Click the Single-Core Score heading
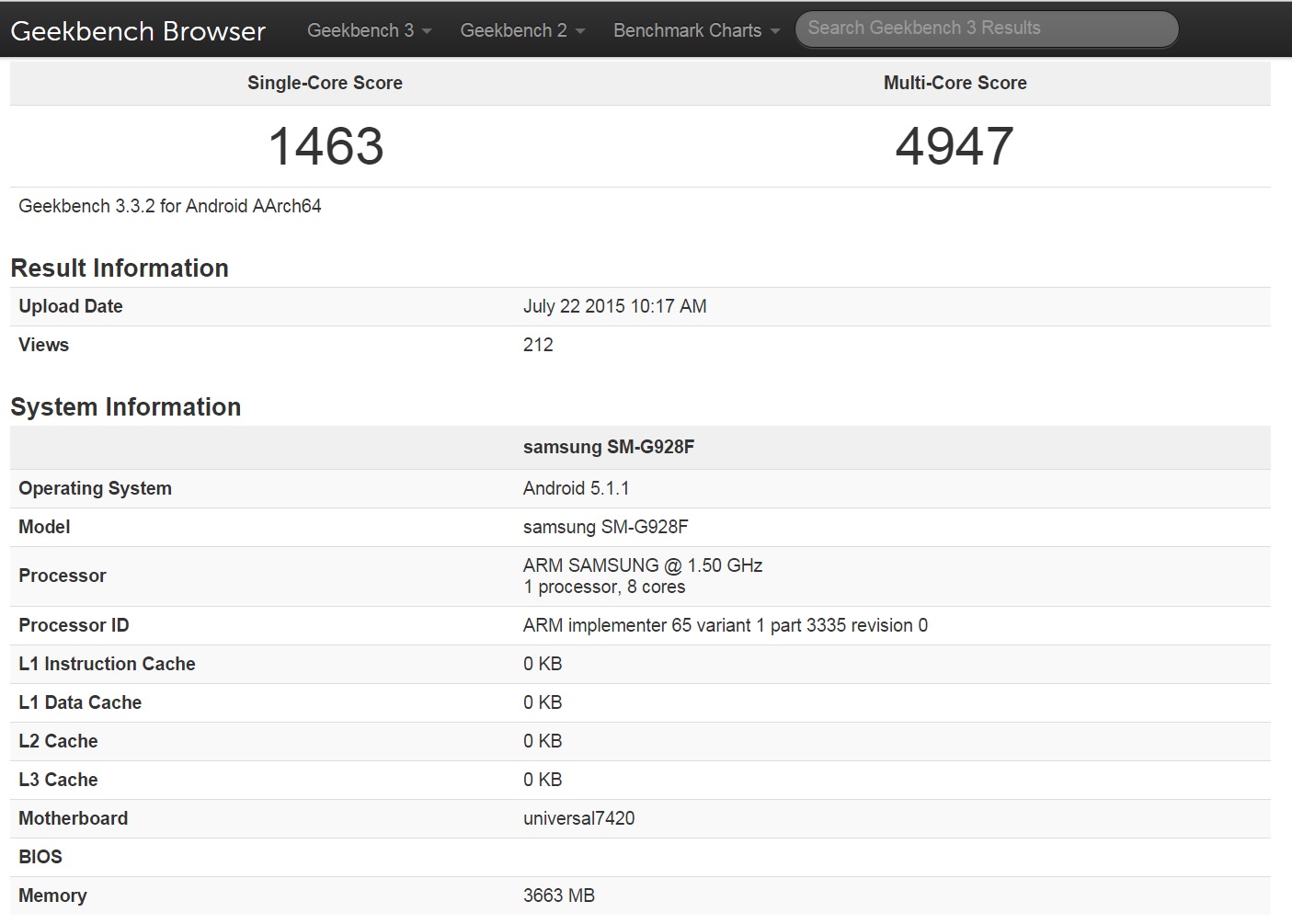Image resolution: width=1292 pixels, height=924 pixels. pos(325,83)
